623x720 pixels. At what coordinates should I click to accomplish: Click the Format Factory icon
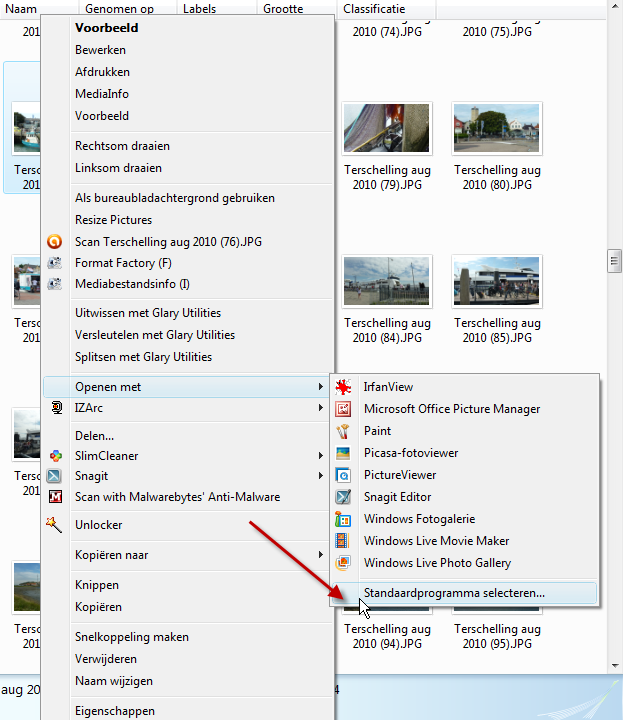coord(55,263)
